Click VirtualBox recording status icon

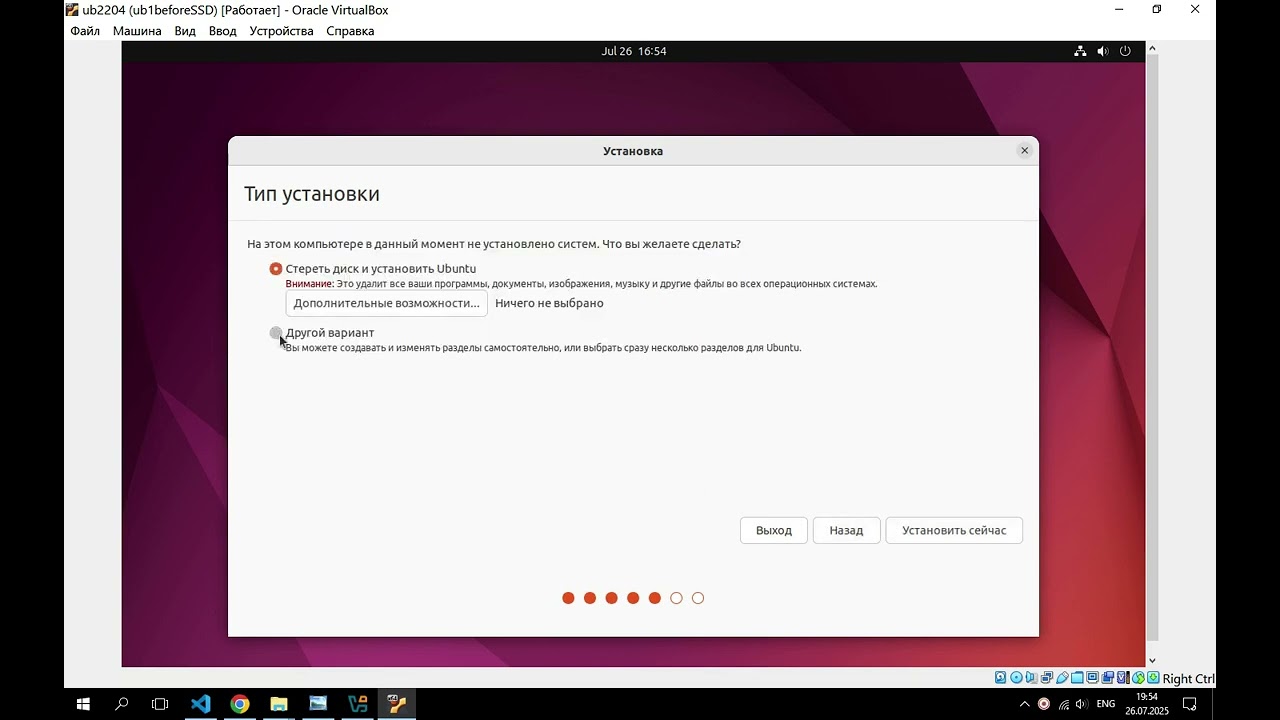(x=1108, y=678)
